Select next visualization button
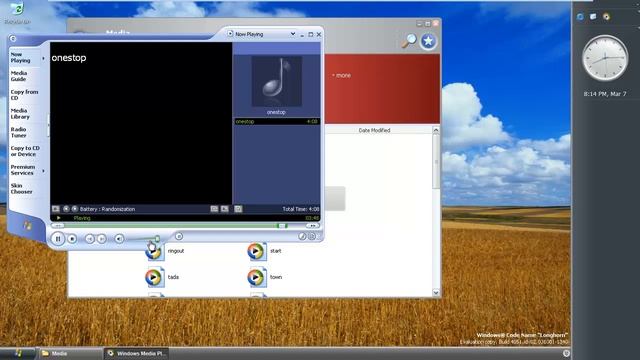This screenshot has width=640, height=360. pyautogui.click(x=74, y=209)
